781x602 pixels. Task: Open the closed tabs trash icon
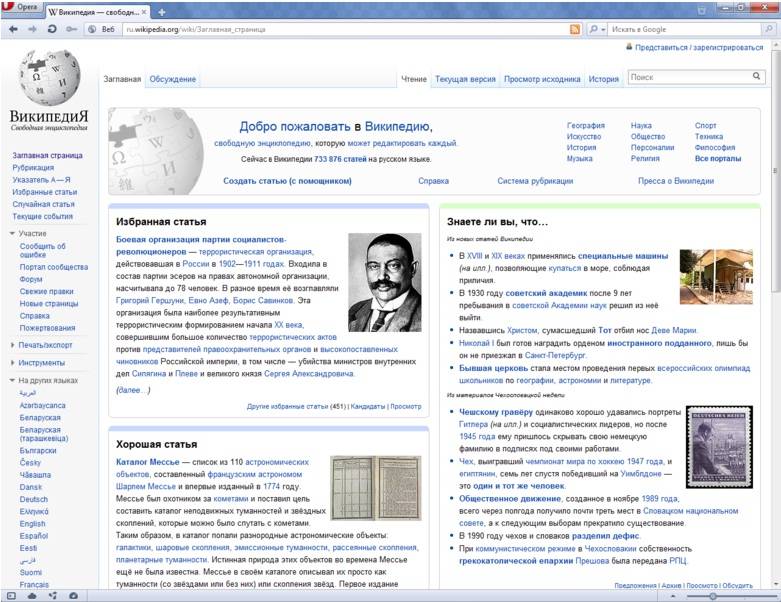coord(701,10)
